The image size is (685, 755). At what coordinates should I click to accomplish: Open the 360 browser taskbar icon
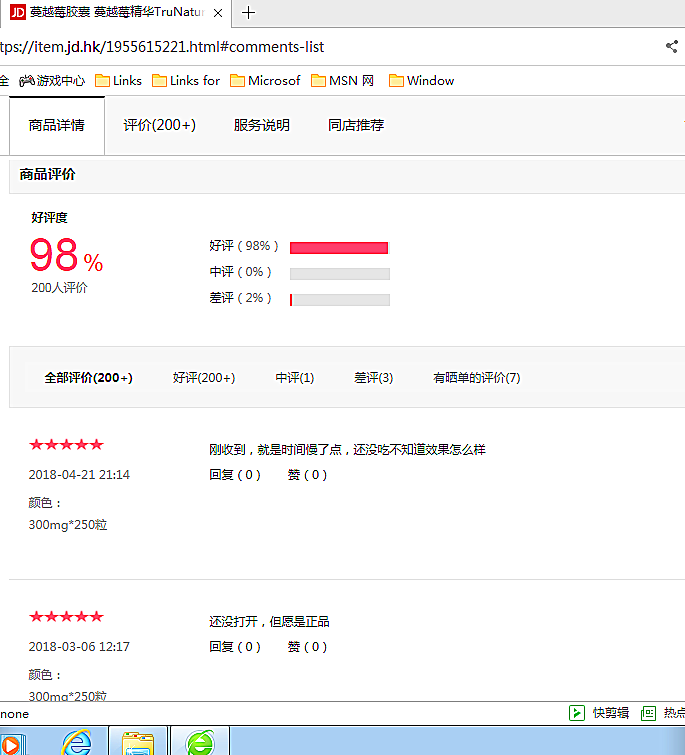200,742
